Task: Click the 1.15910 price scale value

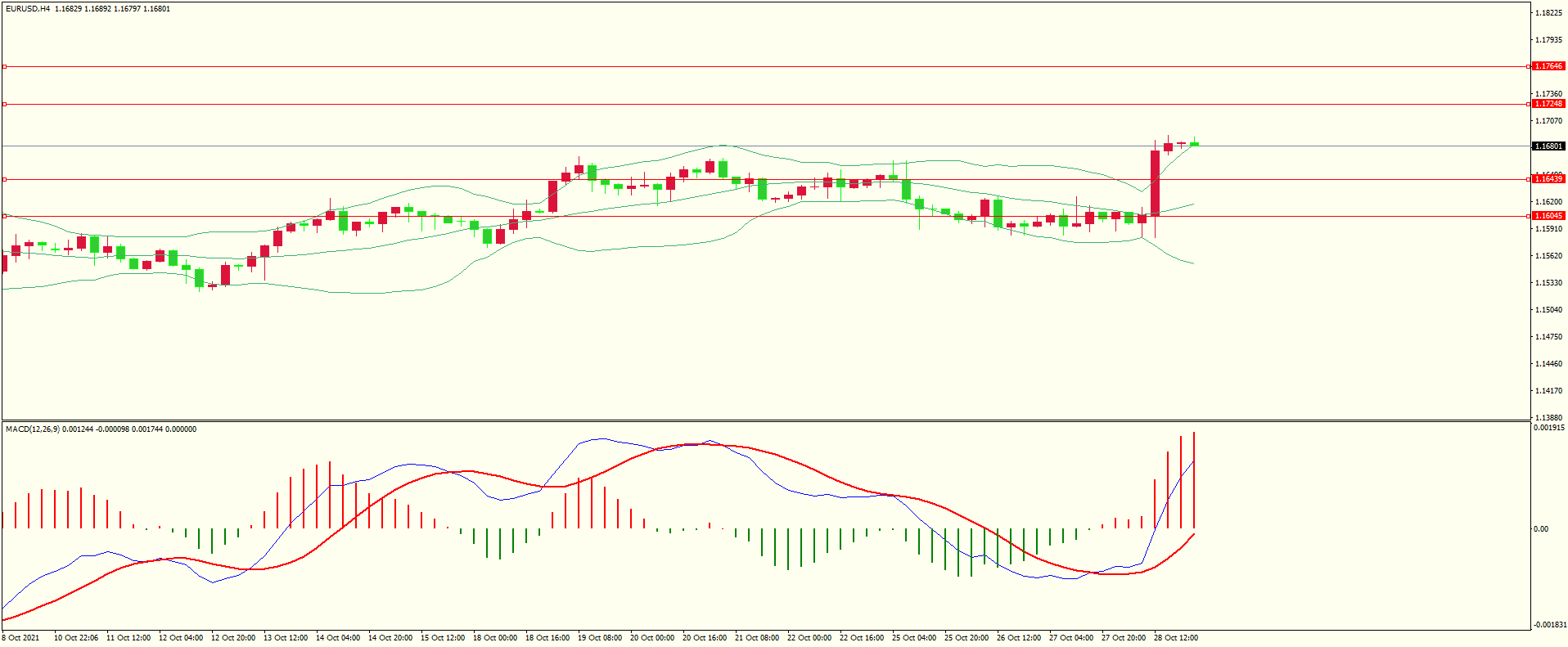Action: [x=1549, y=229]
